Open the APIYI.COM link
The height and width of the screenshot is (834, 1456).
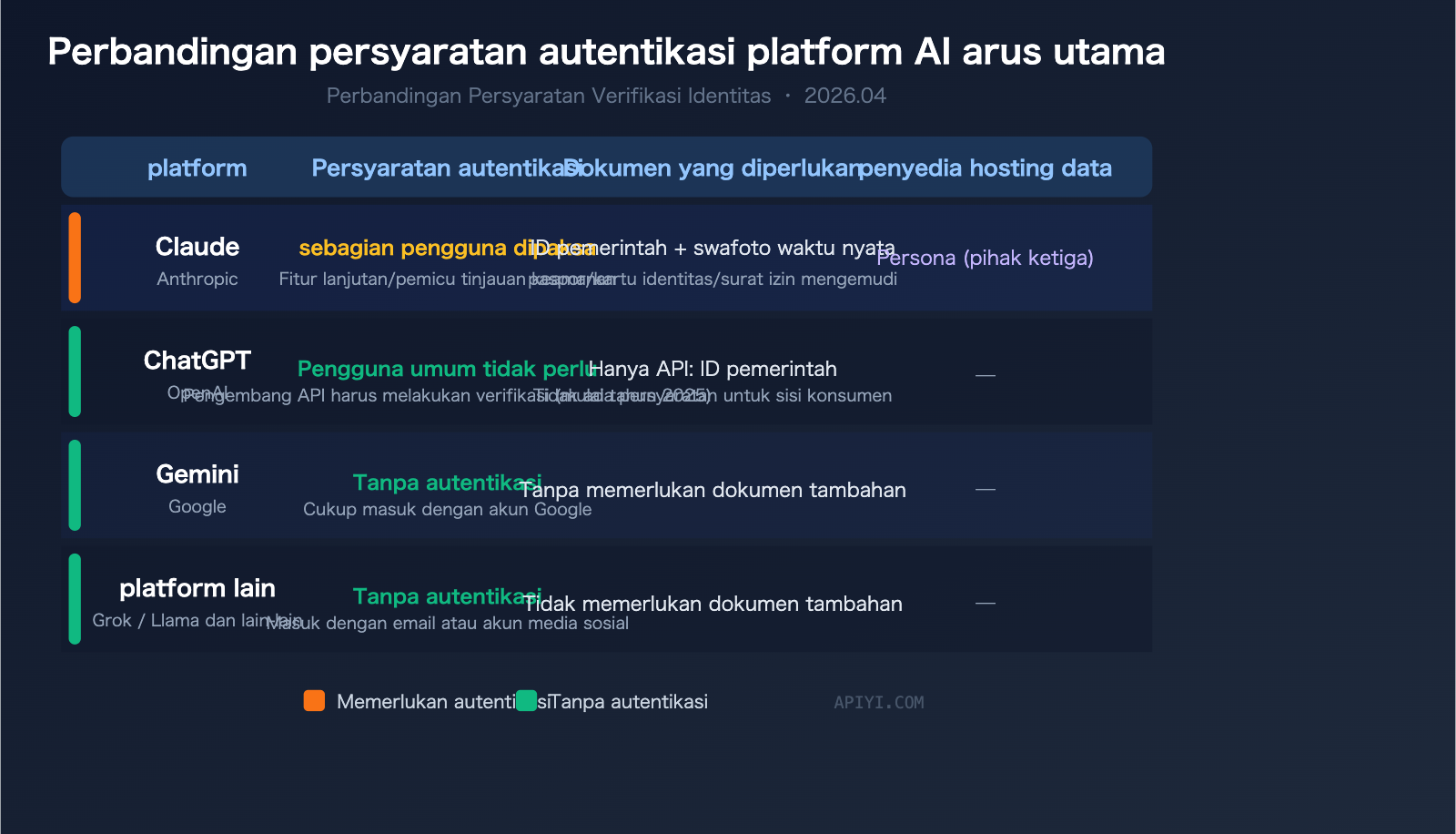coord(878,702)
